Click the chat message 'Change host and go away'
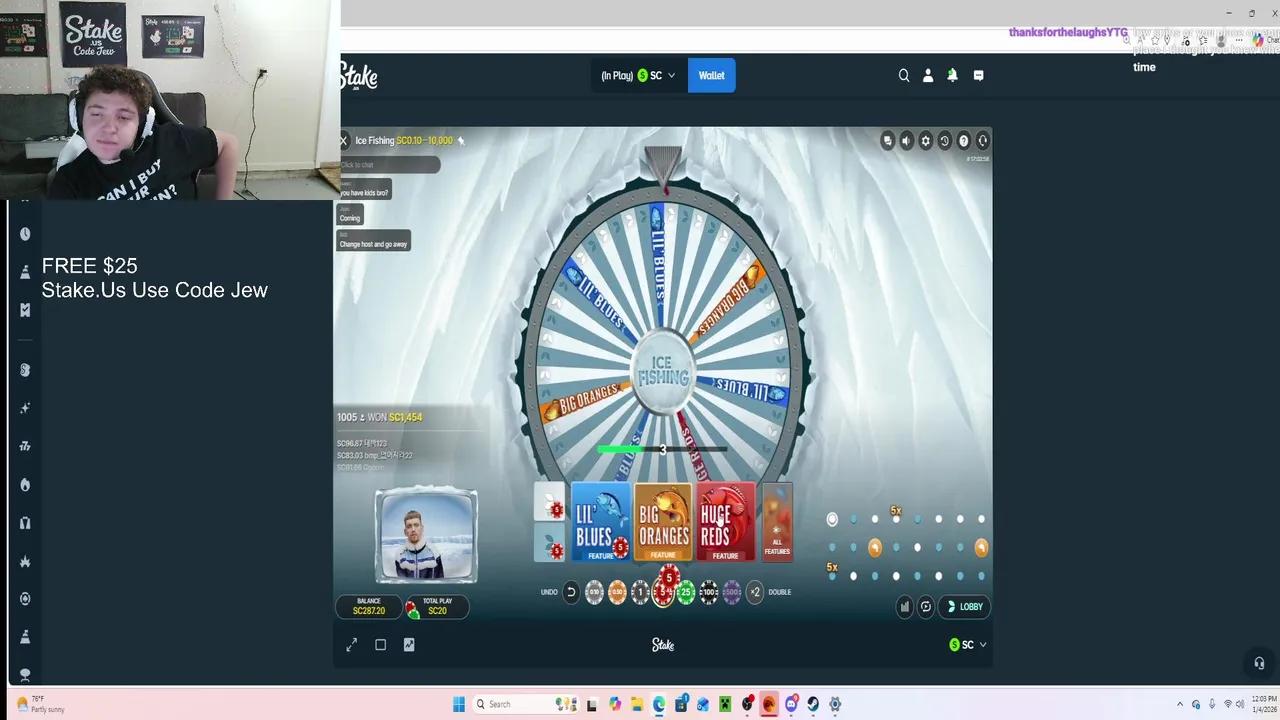 [x=373, y=241]
